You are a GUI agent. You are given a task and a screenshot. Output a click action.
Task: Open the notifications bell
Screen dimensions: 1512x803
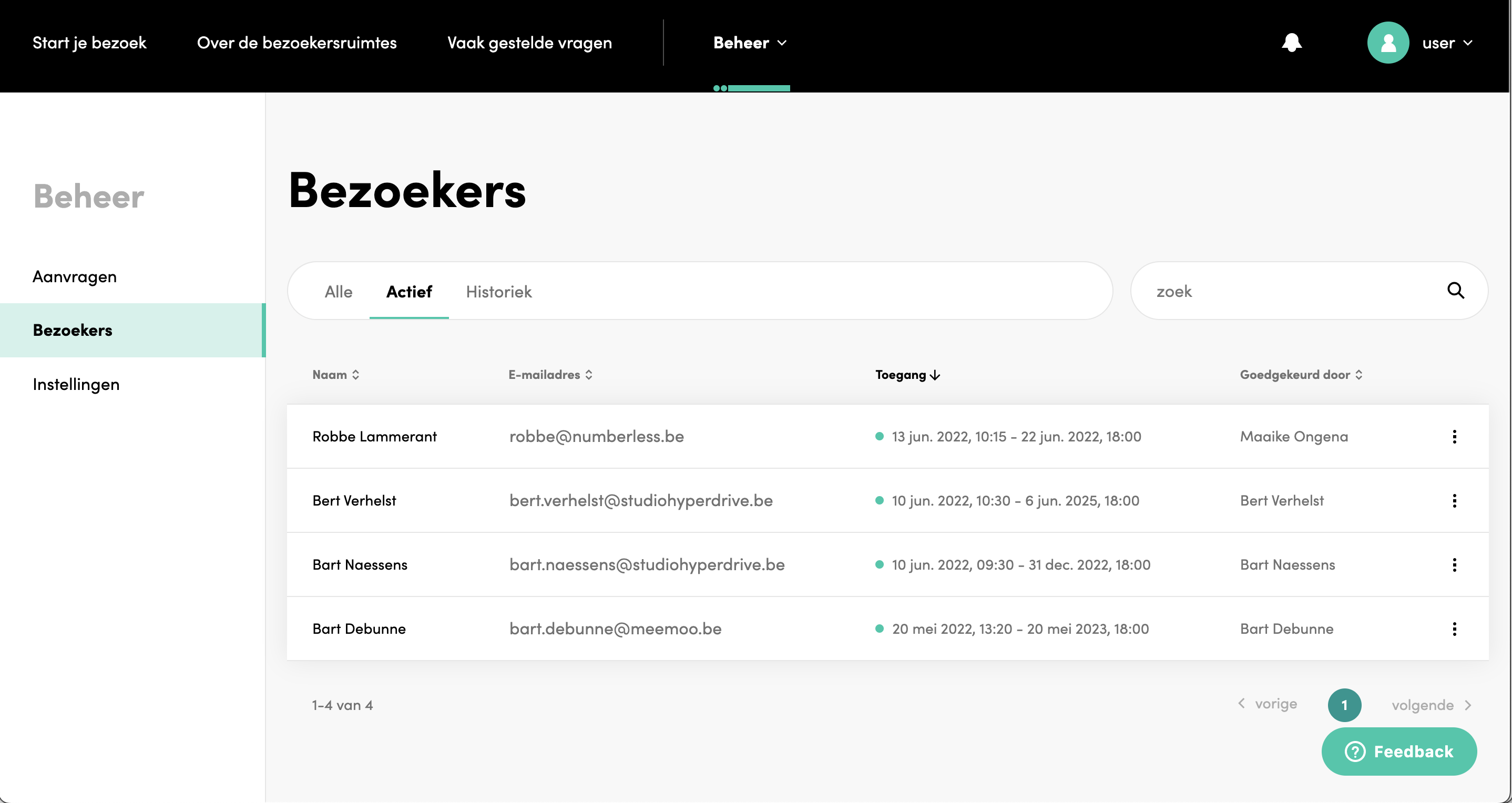[x=1291, y=43]
